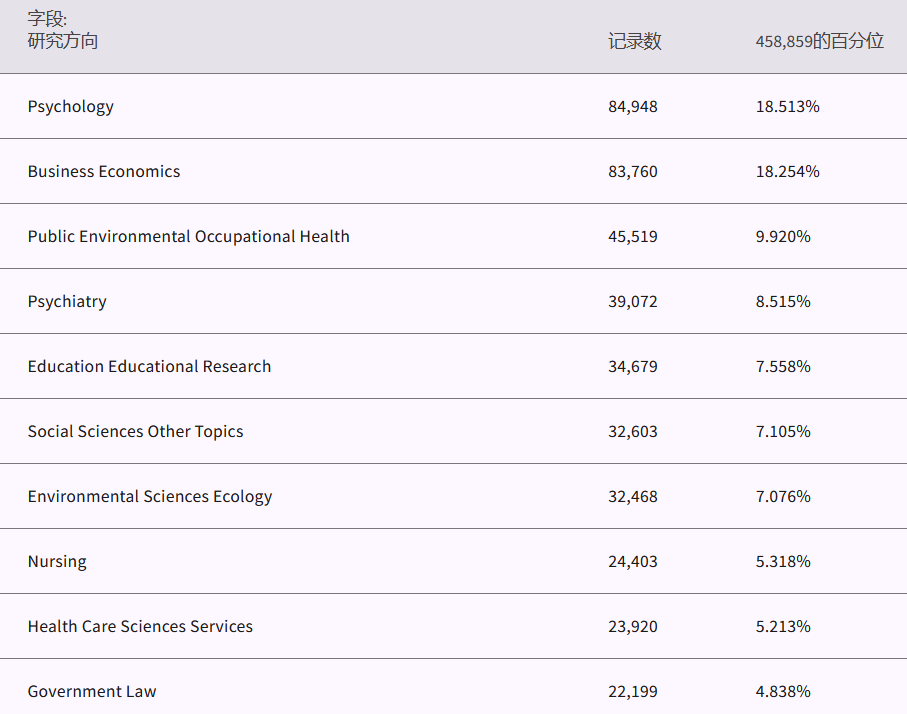
Task: Select the Government Law entry
Action: coord(92,692)
